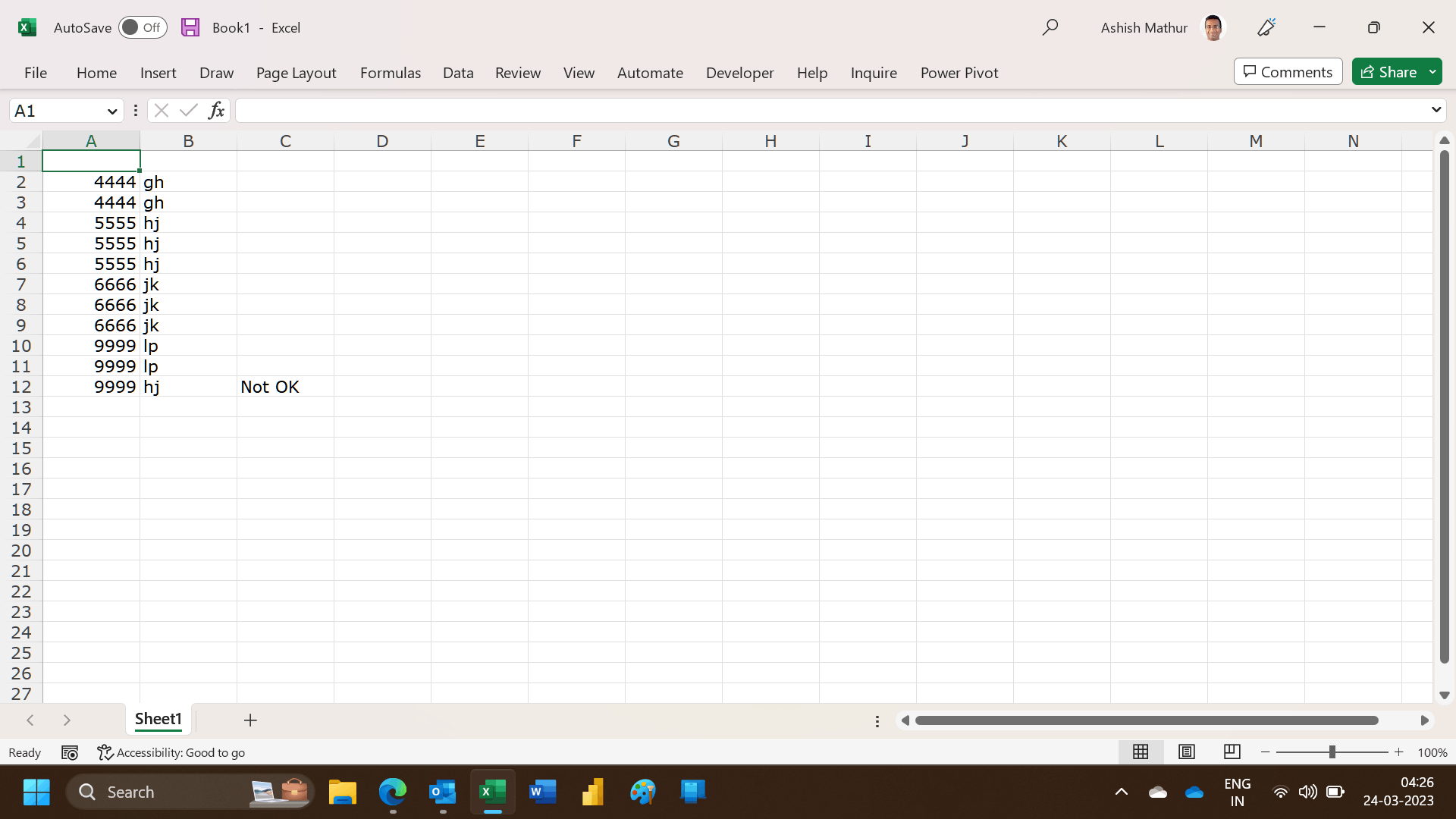Select cell B12 with hj

tap(188, 387)
